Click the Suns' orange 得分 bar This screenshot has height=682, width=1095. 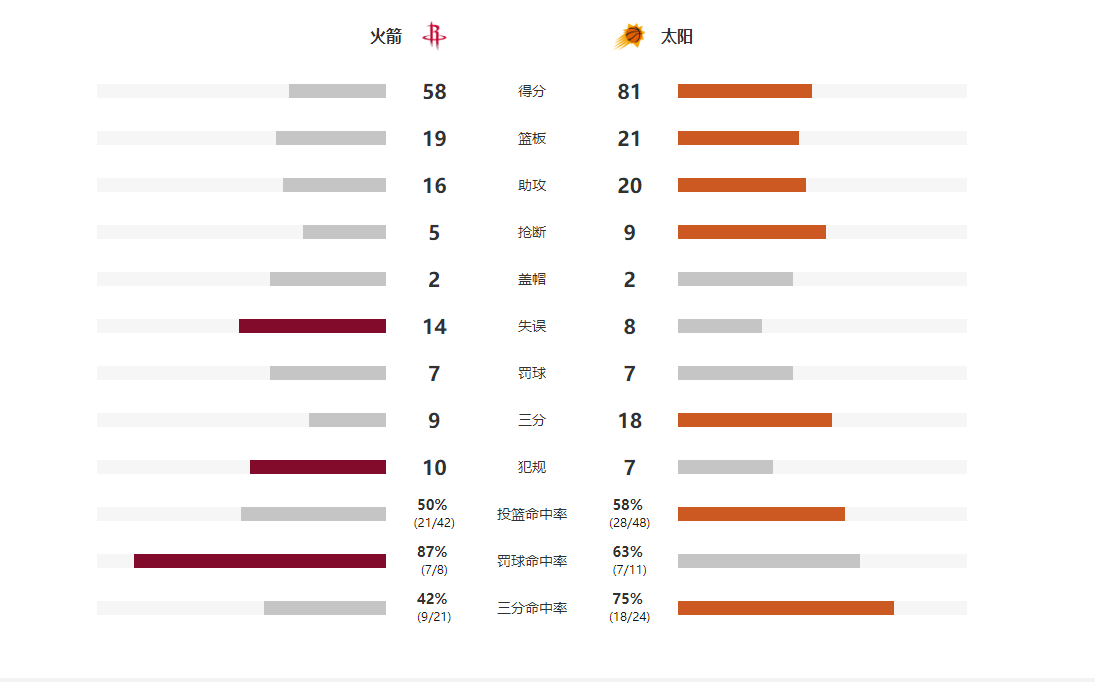click(744, 91)
